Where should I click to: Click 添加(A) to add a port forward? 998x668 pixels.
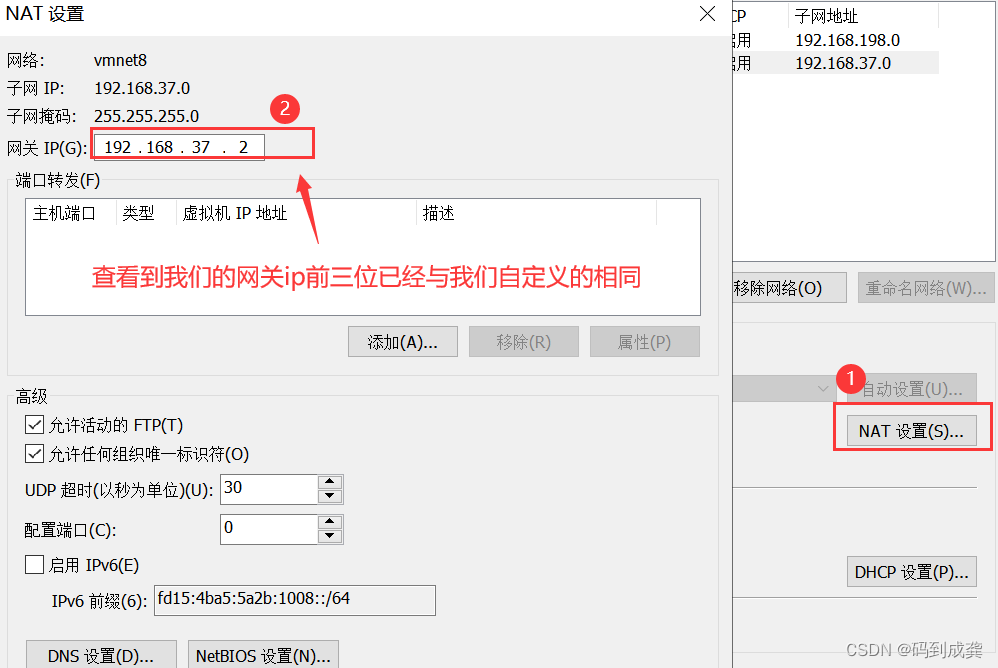(402, 341)
